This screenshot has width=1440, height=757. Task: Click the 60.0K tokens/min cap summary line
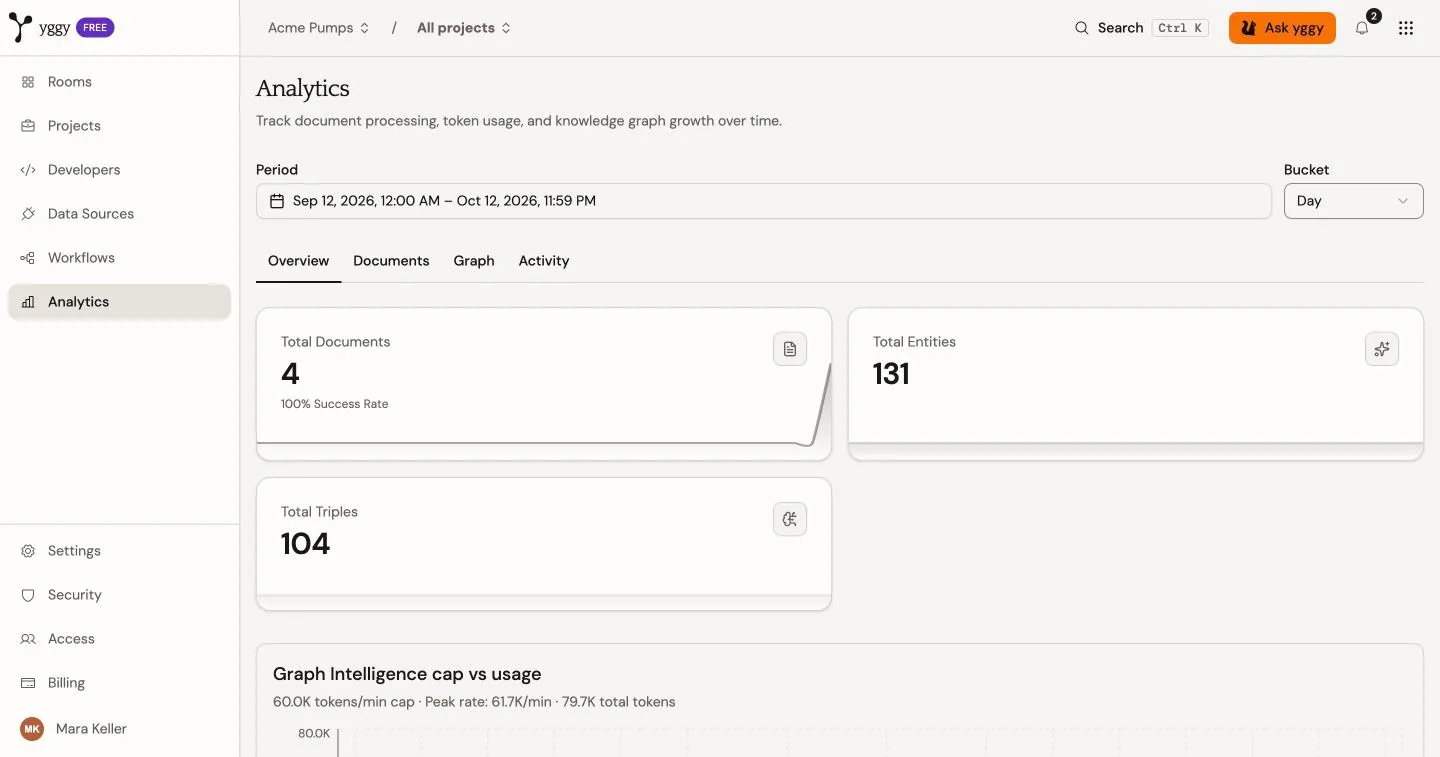tap(474, 702)
